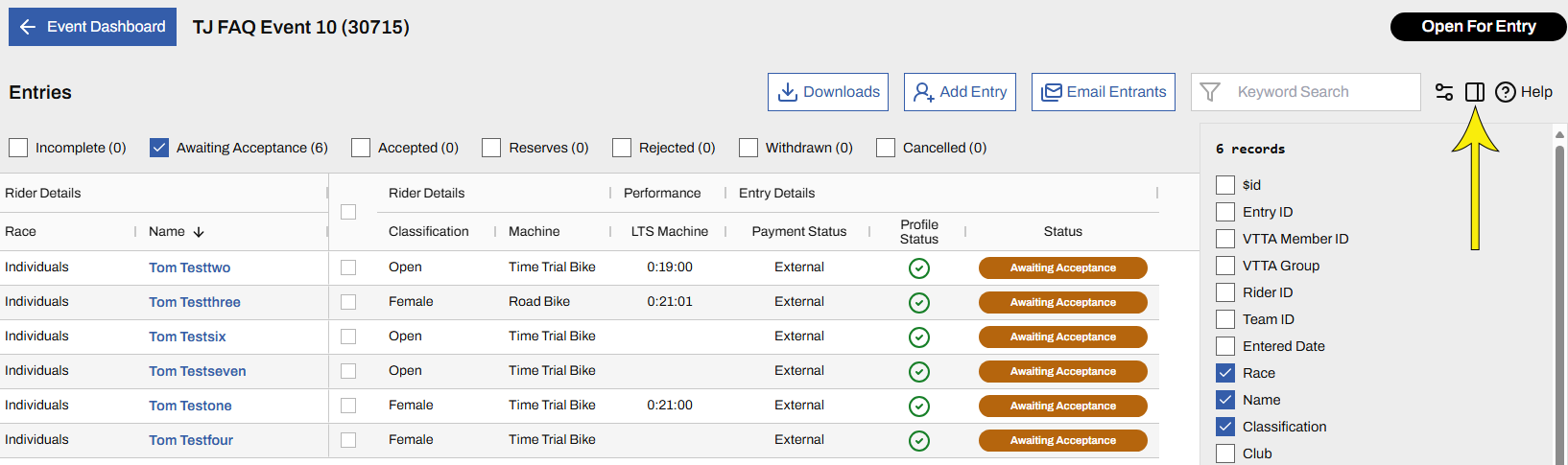Click the Entry Details column group header
This screenshot has width=1568, height=465.
click(x=776, y=193)
